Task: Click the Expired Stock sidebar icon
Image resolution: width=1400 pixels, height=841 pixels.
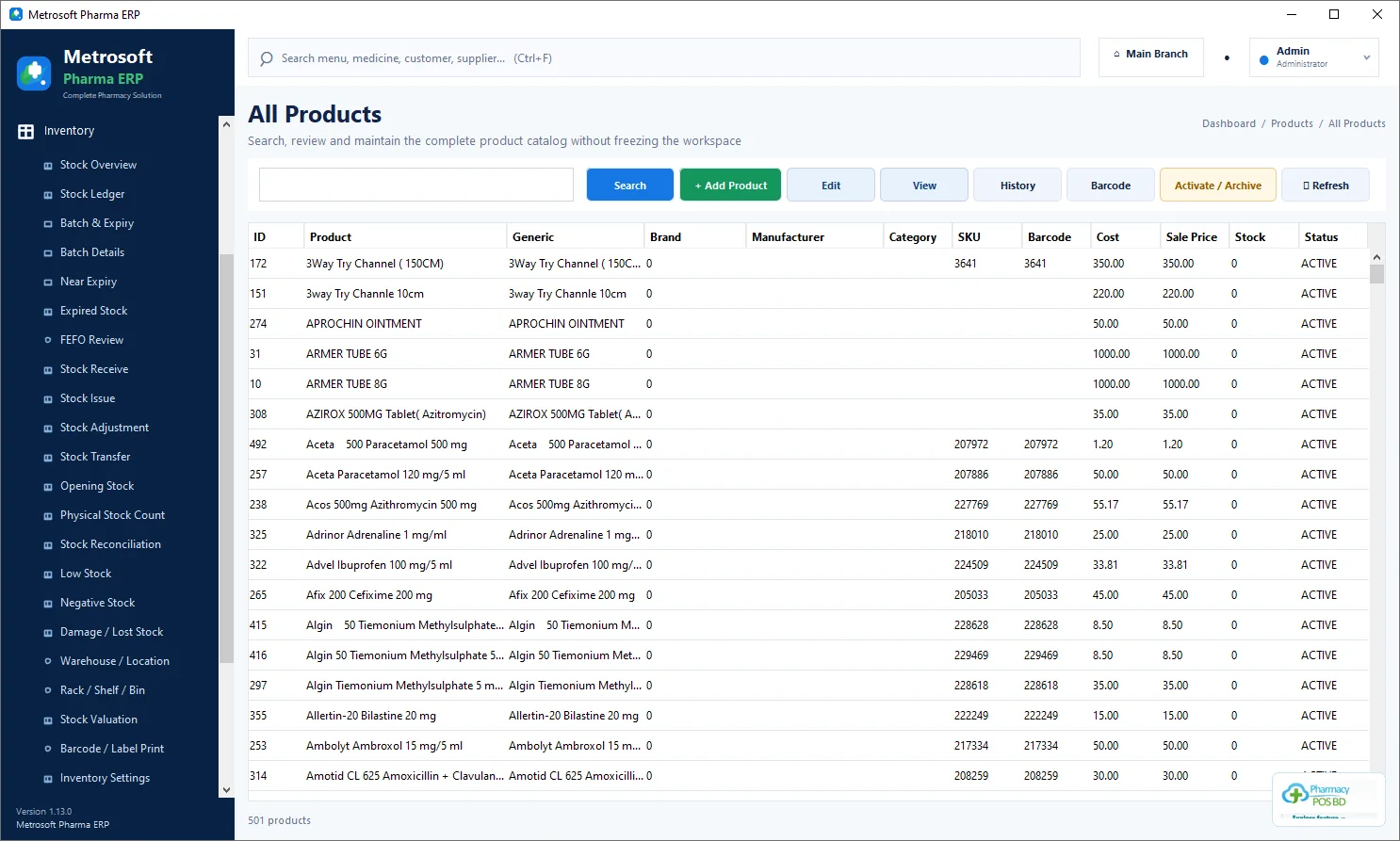Action: [x=48, y=312]
